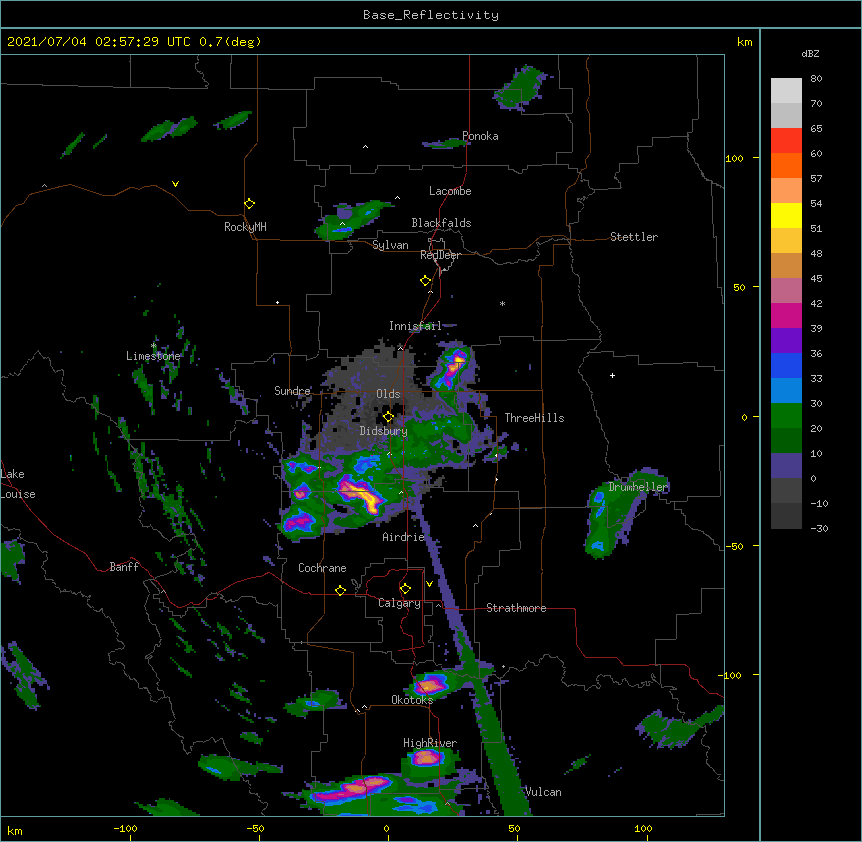
Task: Click the HighRiver town label
Action: pyautogui.click(x=429, y=743)
